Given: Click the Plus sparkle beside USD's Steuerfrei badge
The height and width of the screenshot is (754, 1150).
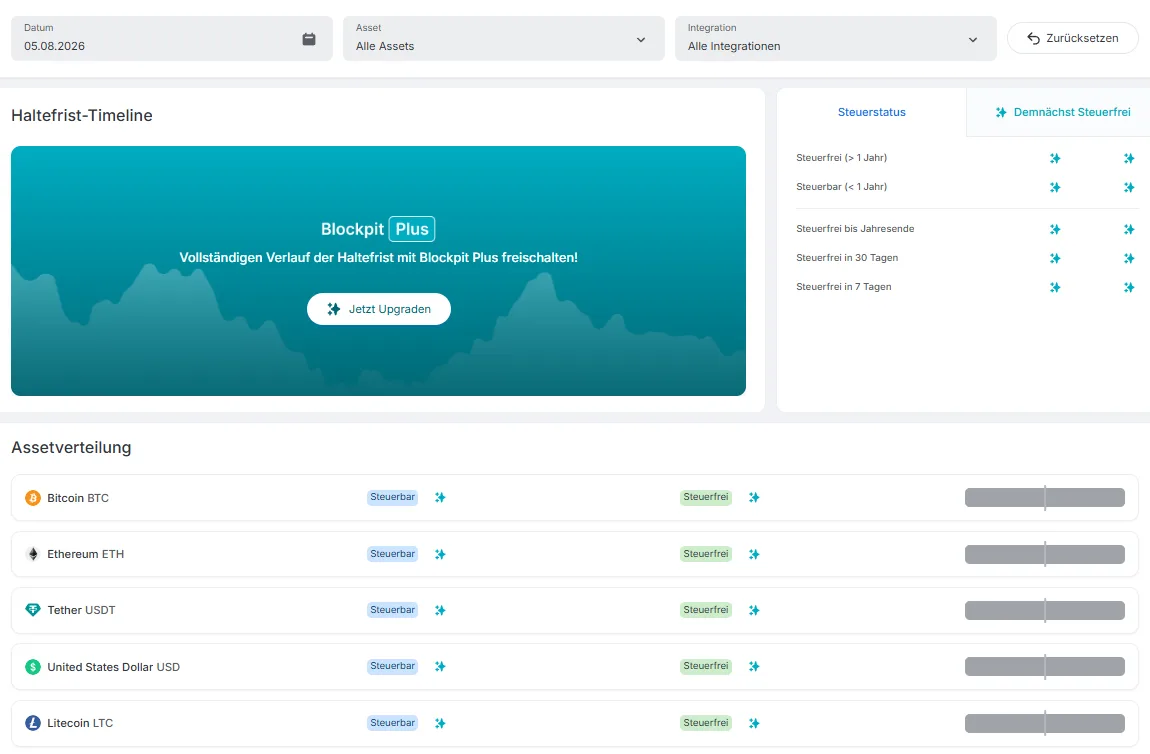Looking at the screenshot, I should click(x=754, y=666).
